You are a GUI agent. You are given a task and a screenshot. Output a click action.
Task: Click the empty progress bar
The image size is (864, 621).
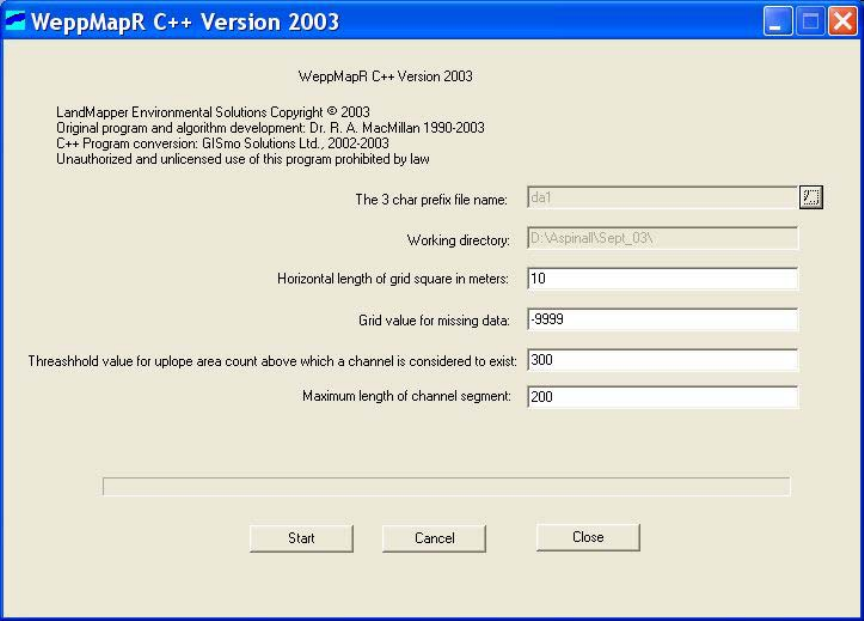[446, 487]
